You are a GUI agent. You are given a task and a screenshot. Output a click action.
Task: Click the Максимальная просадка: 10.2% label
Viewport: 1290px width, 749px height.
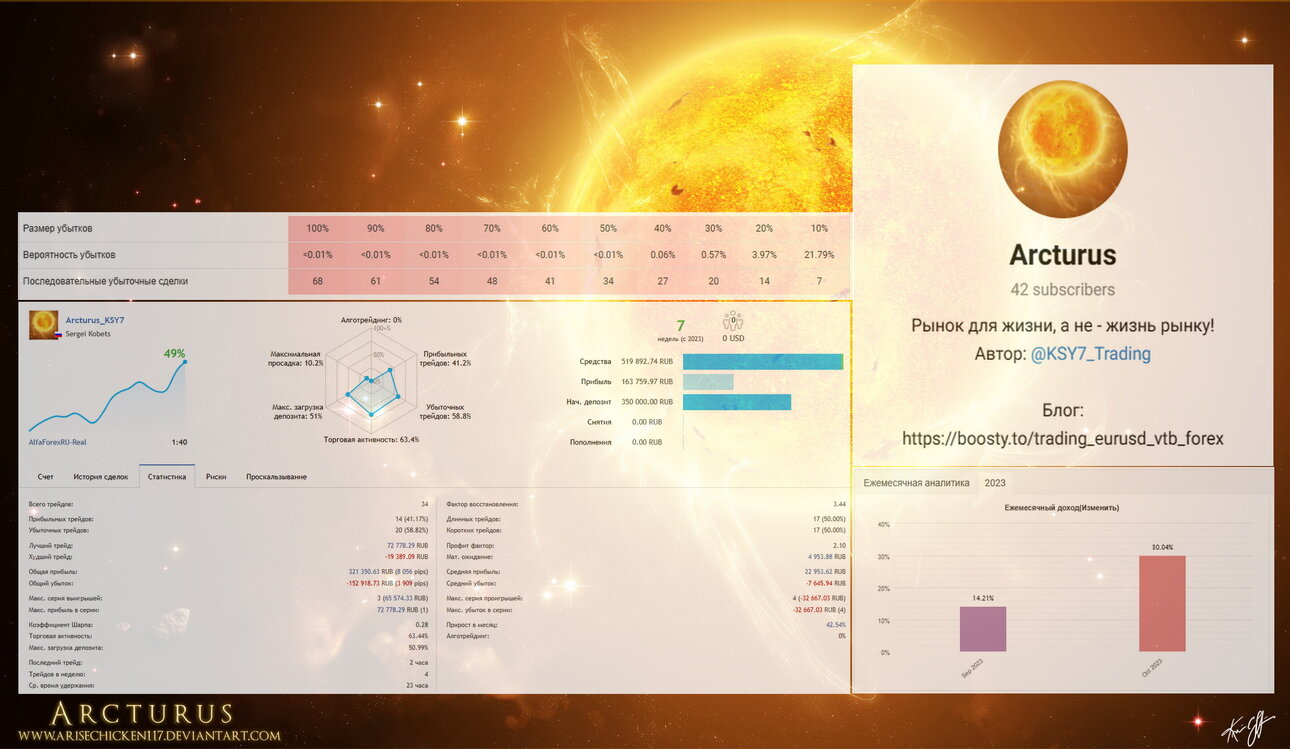click(x=297, y=359)
